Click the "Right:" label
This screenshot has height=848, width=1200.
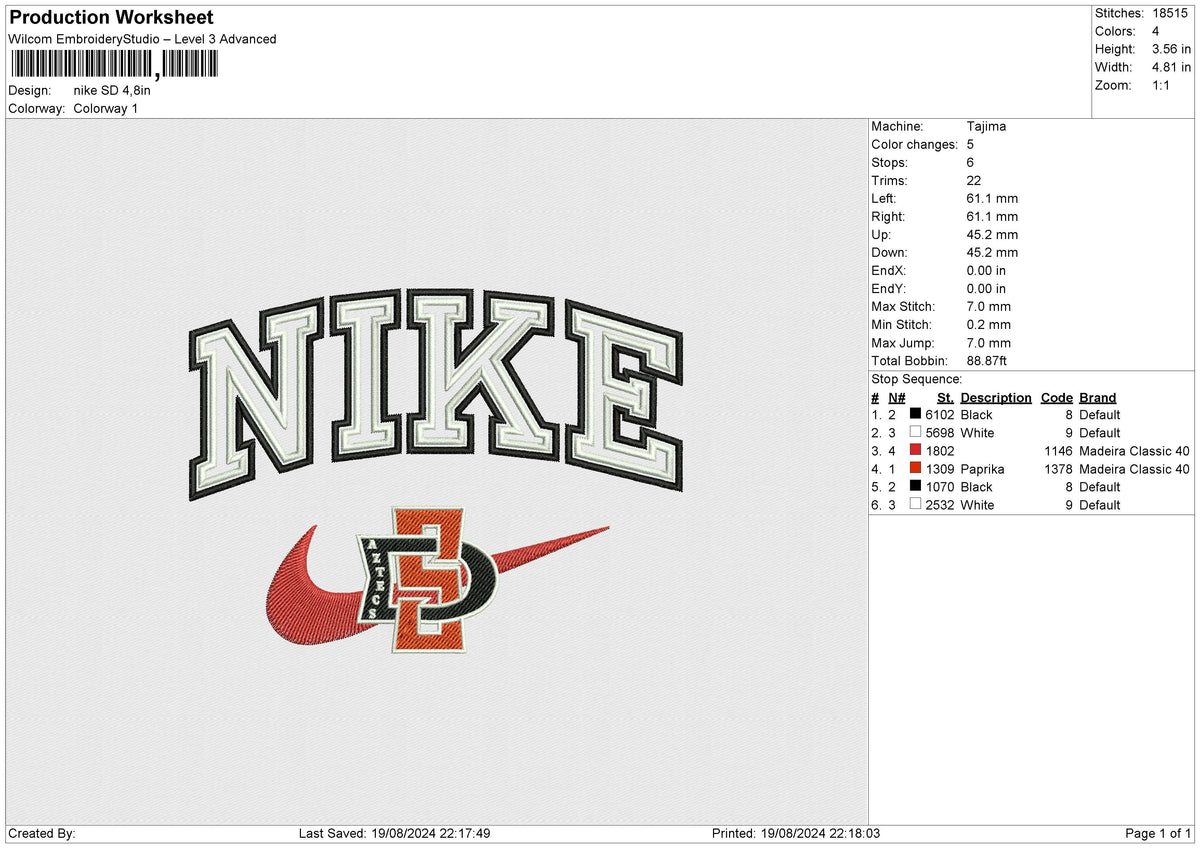(x=888, y=217)
